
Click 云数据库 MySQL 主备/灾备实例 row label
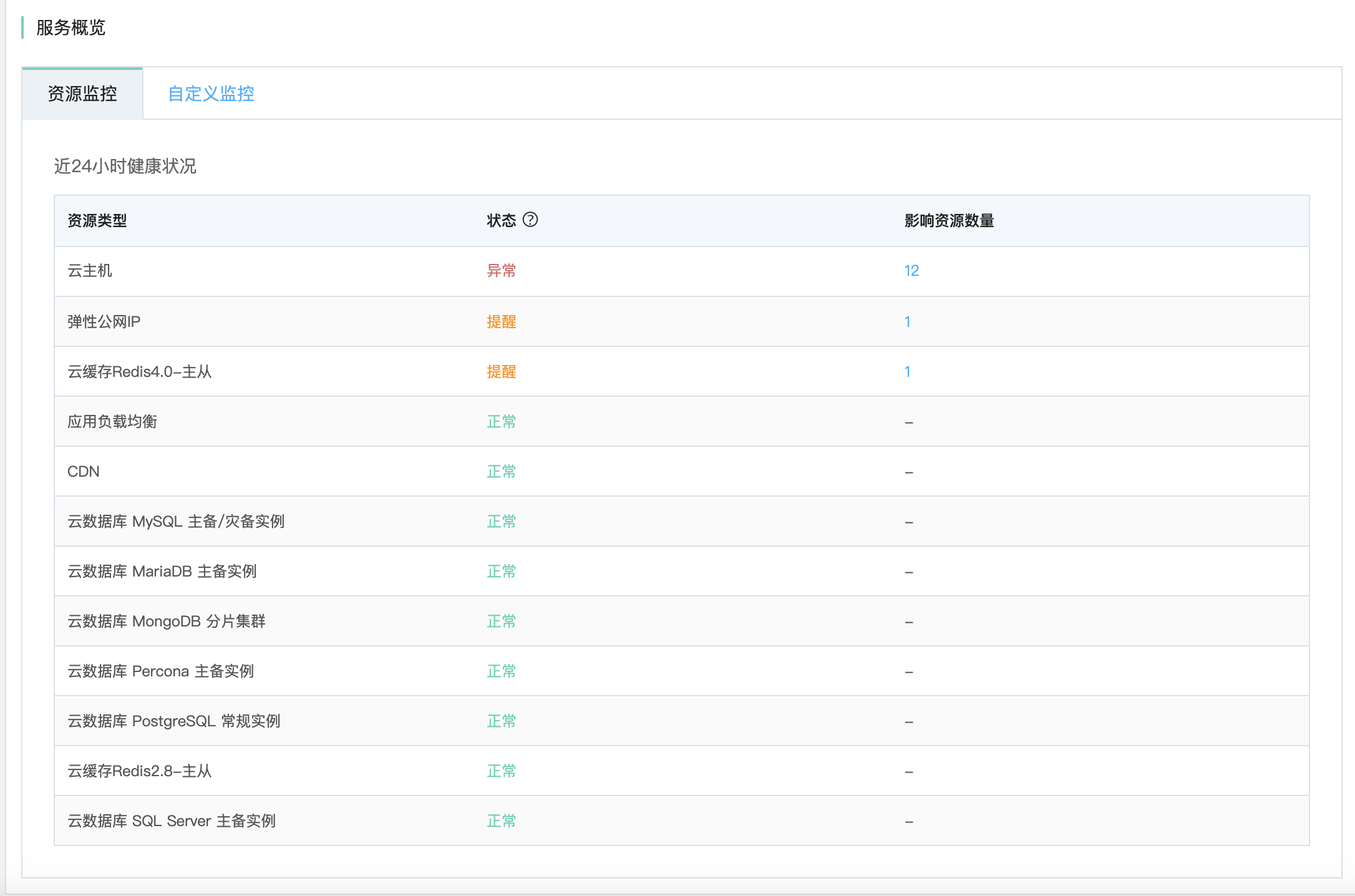point(176,522)
